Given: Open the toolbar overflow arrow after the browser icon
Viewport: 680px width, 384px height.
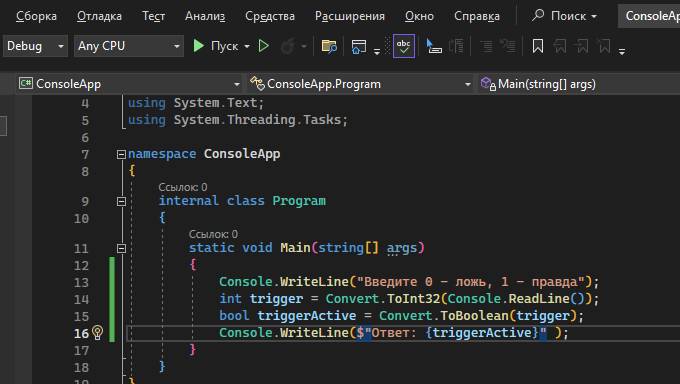Looking at the screenshot, I should click(376, 52).
